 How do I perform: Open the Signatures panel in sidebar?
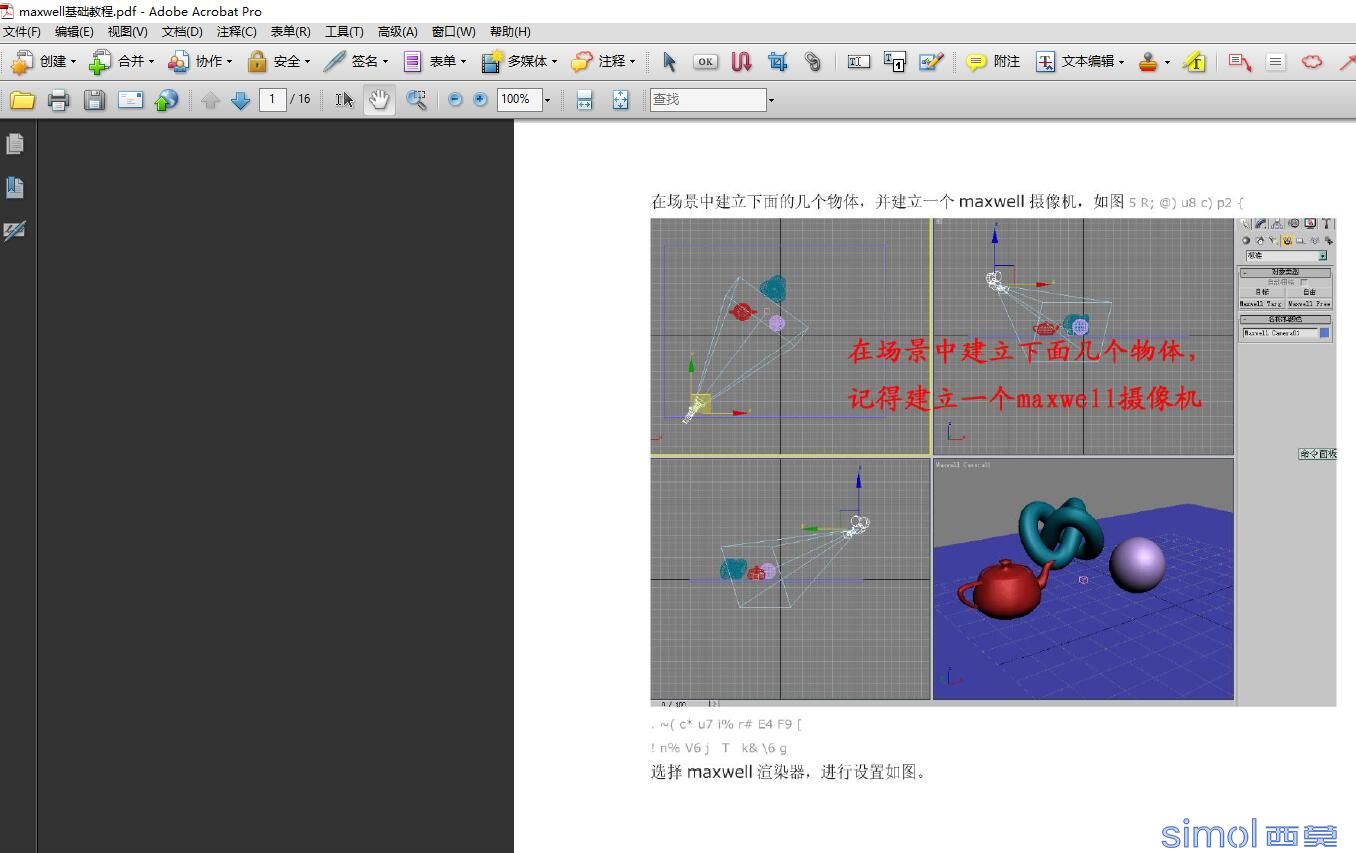pos(15,230)
